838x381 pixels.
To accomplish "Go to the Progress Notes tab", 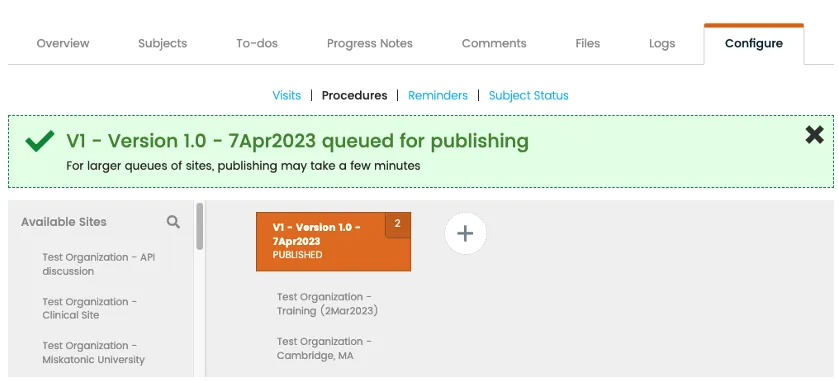I will 370,43.
